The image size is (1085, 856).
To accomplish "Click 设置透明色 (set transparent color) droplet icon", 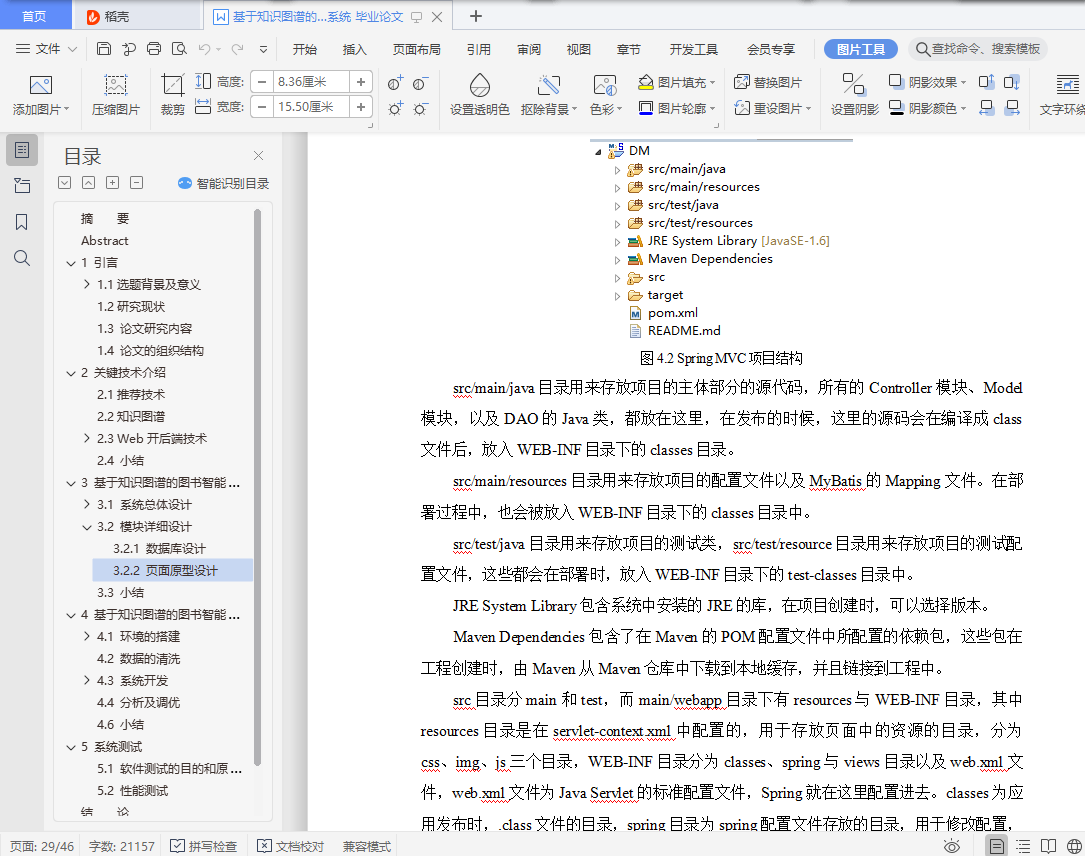I will click(x=480, y=86).
